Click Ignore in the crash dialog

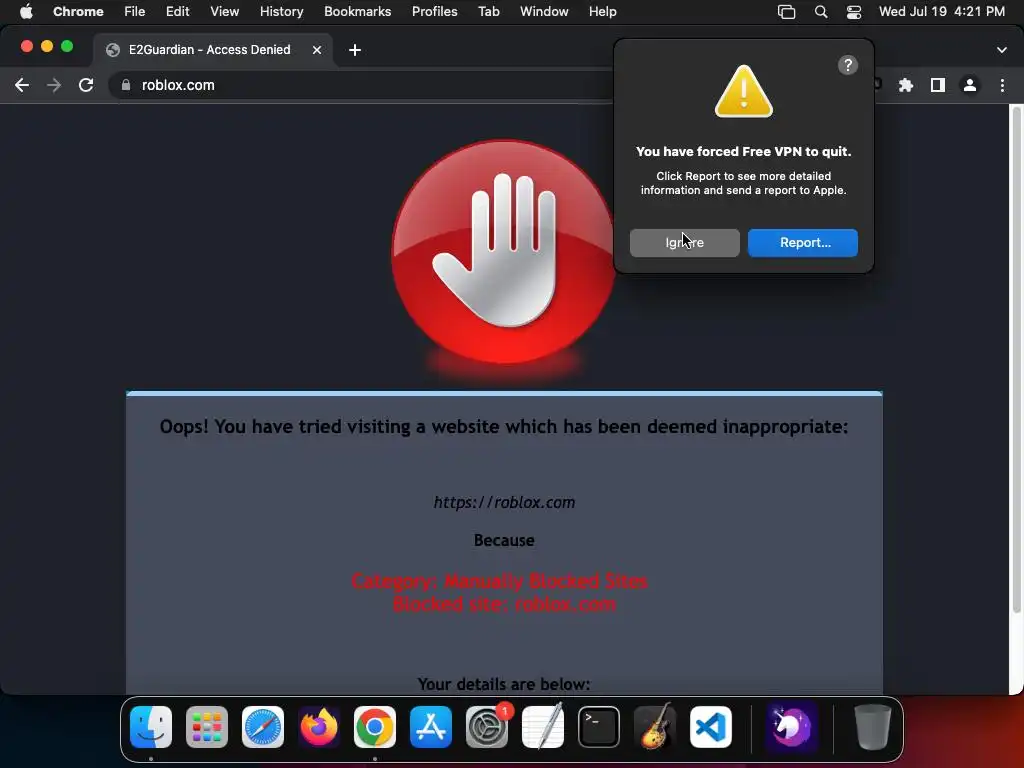pos(684,242)
